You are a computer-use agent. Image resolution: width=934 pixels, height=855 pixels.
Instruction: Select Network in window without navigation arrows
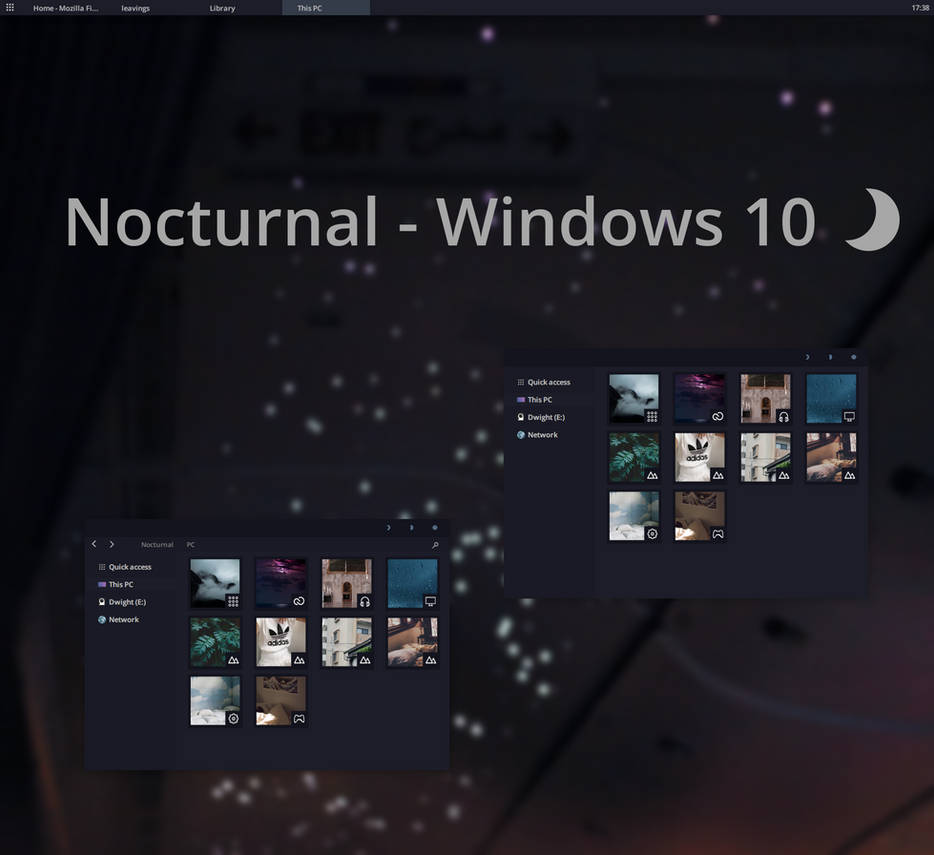[542, 435]
